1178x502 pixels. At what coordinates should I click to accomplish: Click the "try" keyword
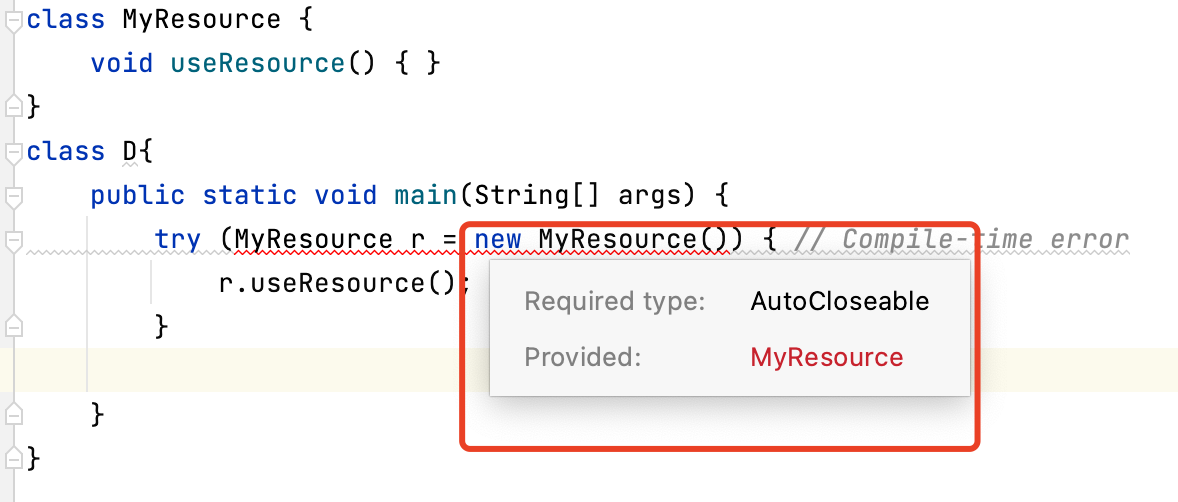pyautogui.click(x=178, y=240)
